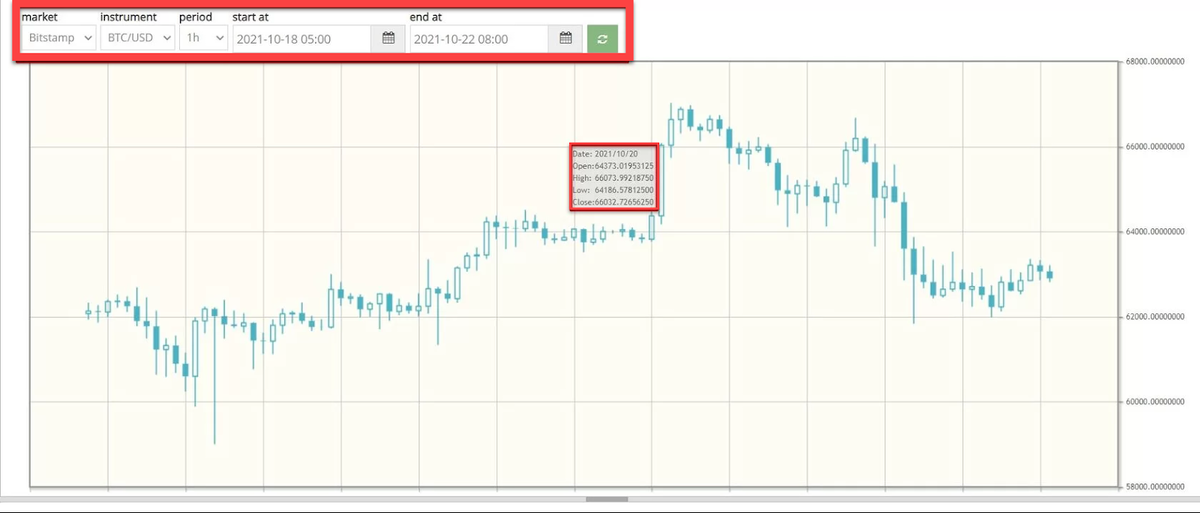Click the end at date field
Image resolution: width=1200 pixels, height=513 pixels.
[479, 39]
